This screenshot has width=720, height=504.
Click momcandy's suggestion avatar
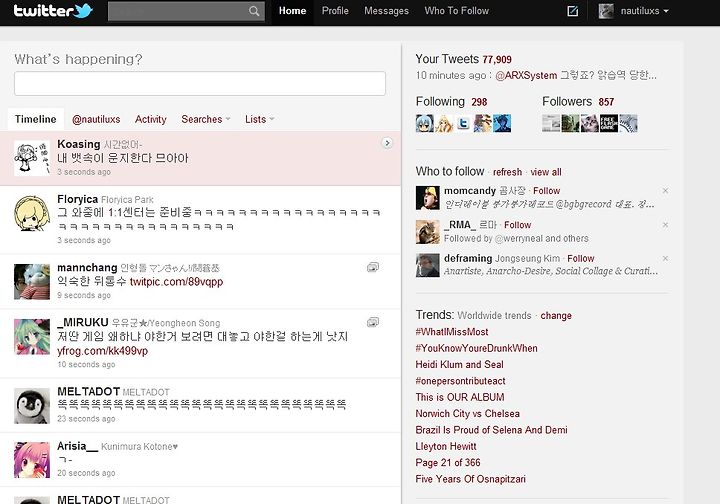point(428,198)
